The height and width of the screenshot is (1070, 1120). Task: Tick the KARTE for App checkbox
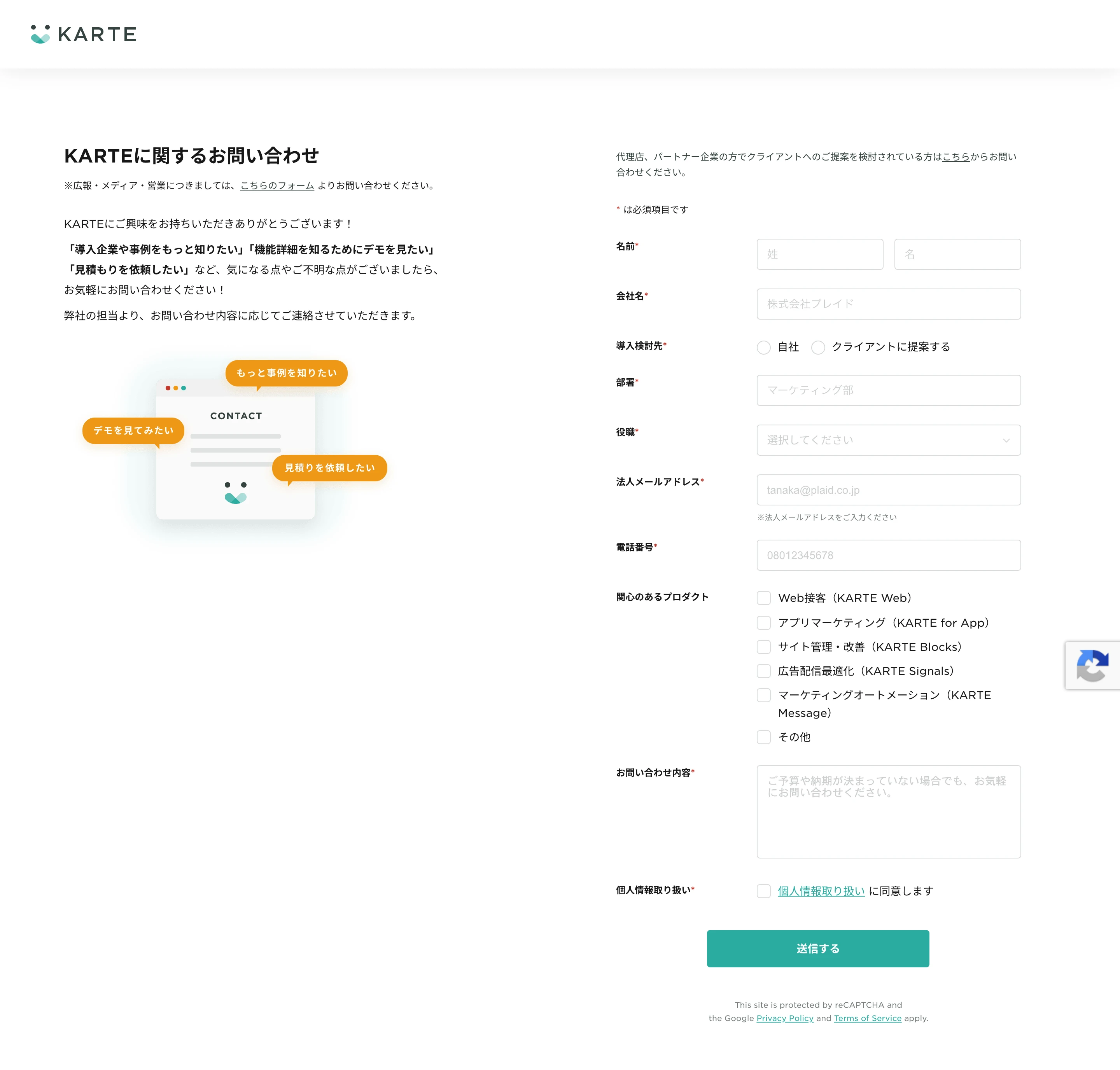point(763,622)
